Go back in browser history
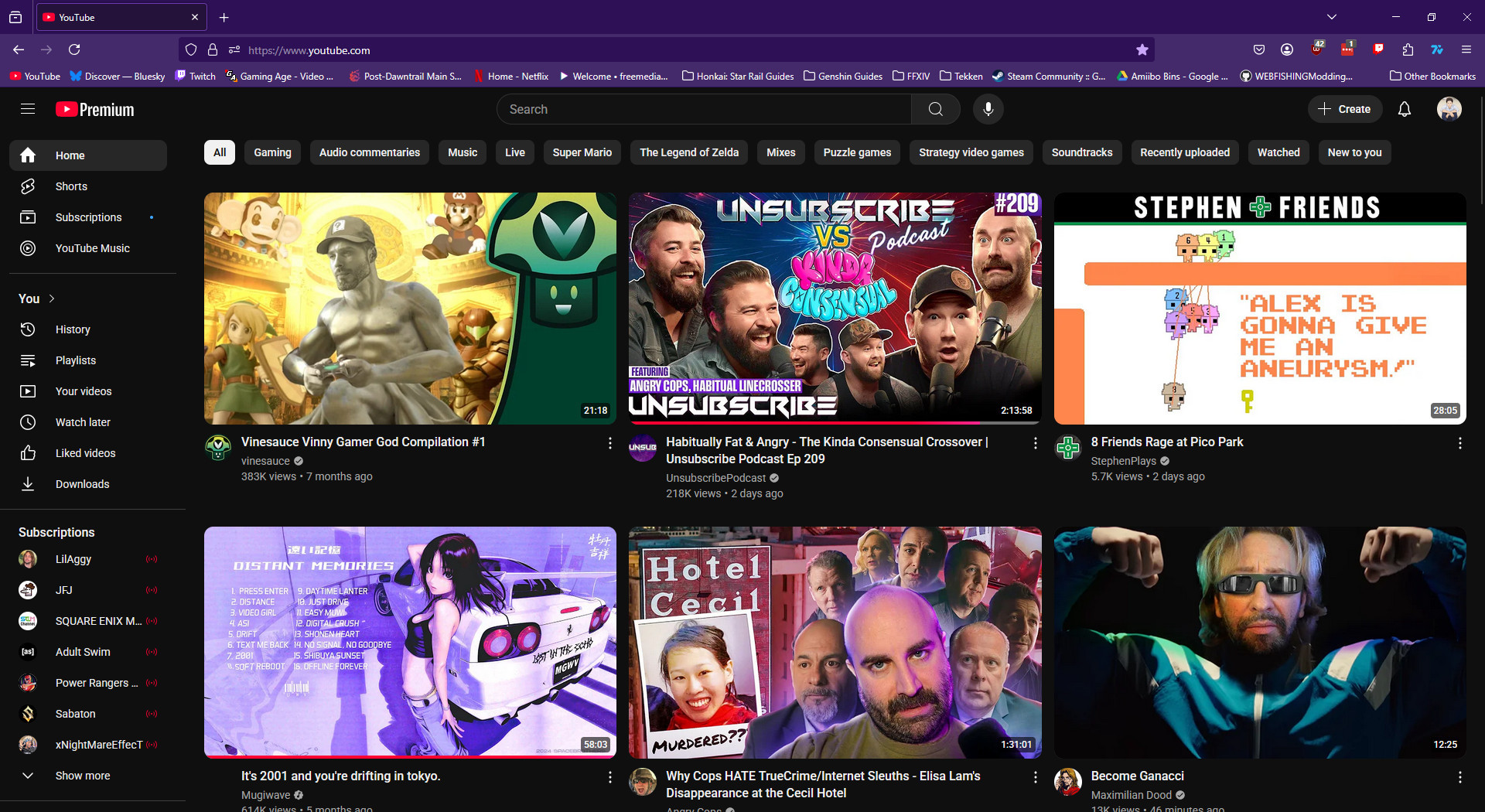 click(19, 49)
